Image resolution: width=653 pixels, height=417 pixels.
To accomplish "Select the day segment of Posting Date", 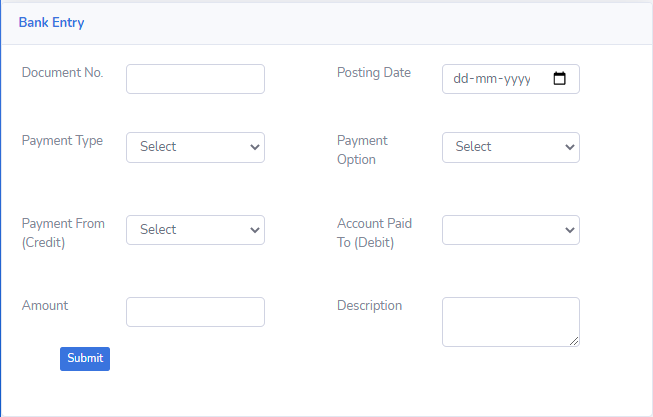I will 461,79.
